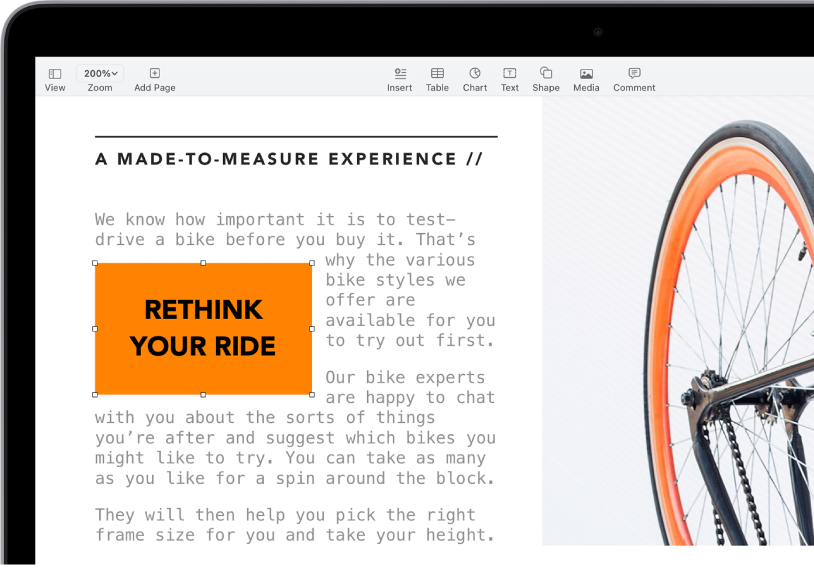Click the Add Page icon
This screenshot has height=568, width=814.
(155, 73)
